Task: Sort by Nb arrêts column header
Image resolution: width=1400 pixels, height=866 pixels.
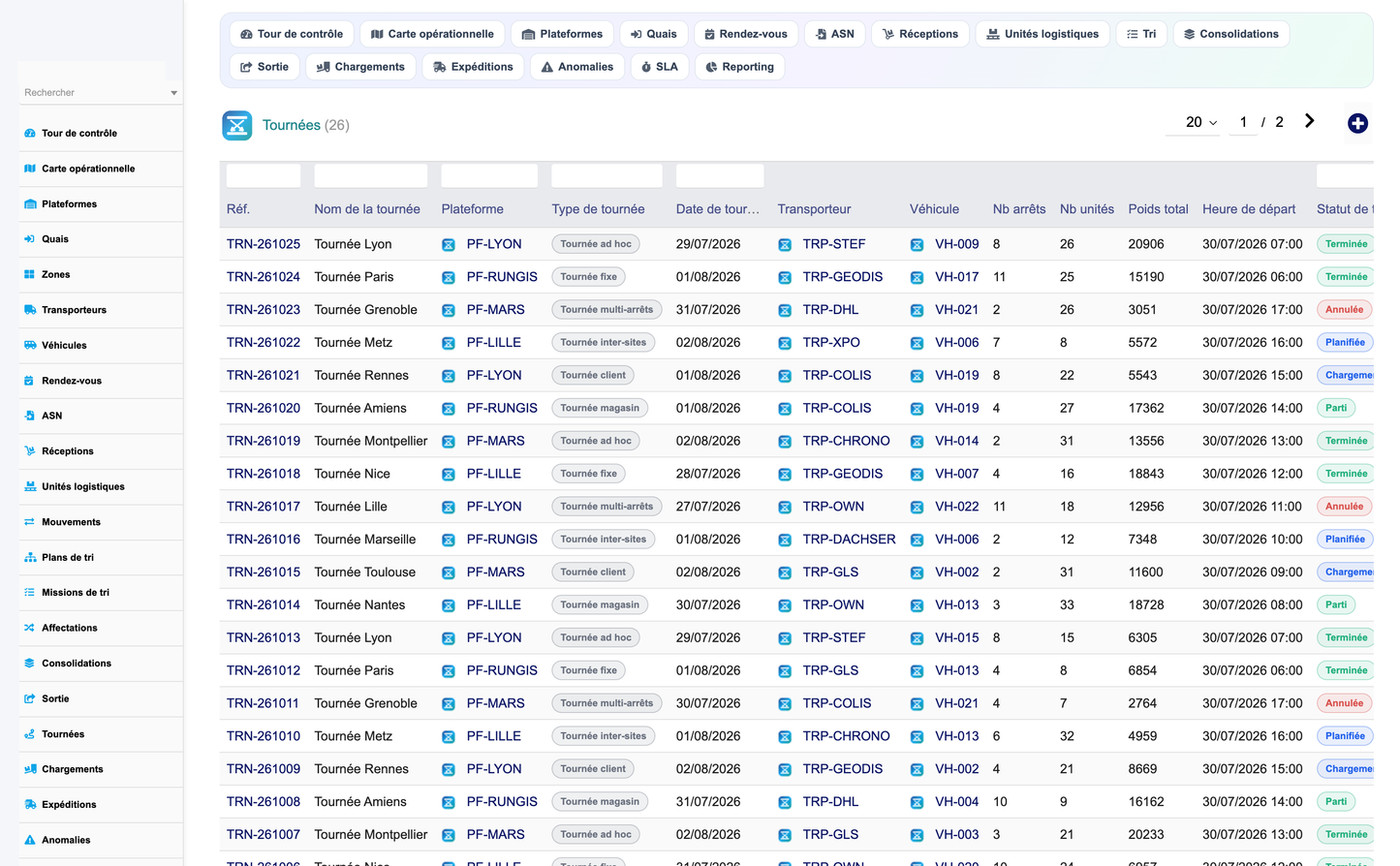Action: pos(1019,209)
